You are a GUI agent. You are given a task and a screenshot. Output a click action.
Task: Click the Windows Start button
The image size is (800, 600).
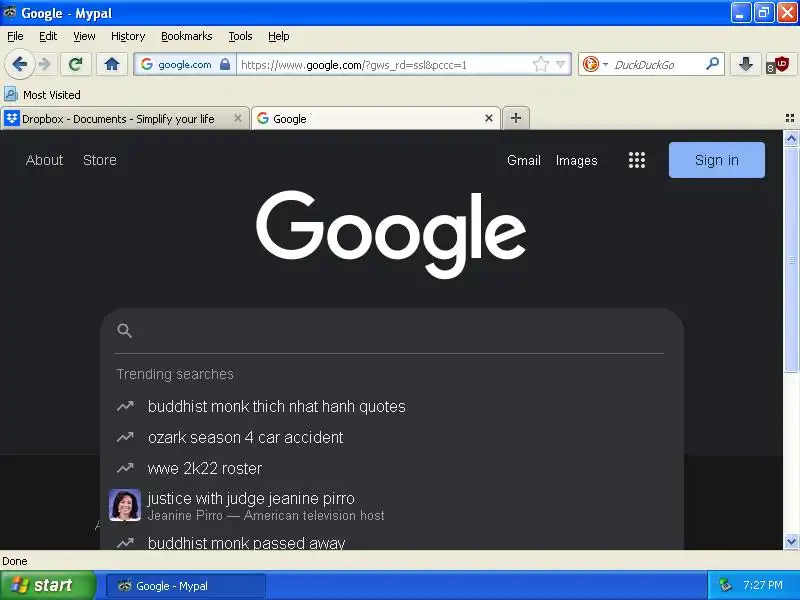[47, 585]
